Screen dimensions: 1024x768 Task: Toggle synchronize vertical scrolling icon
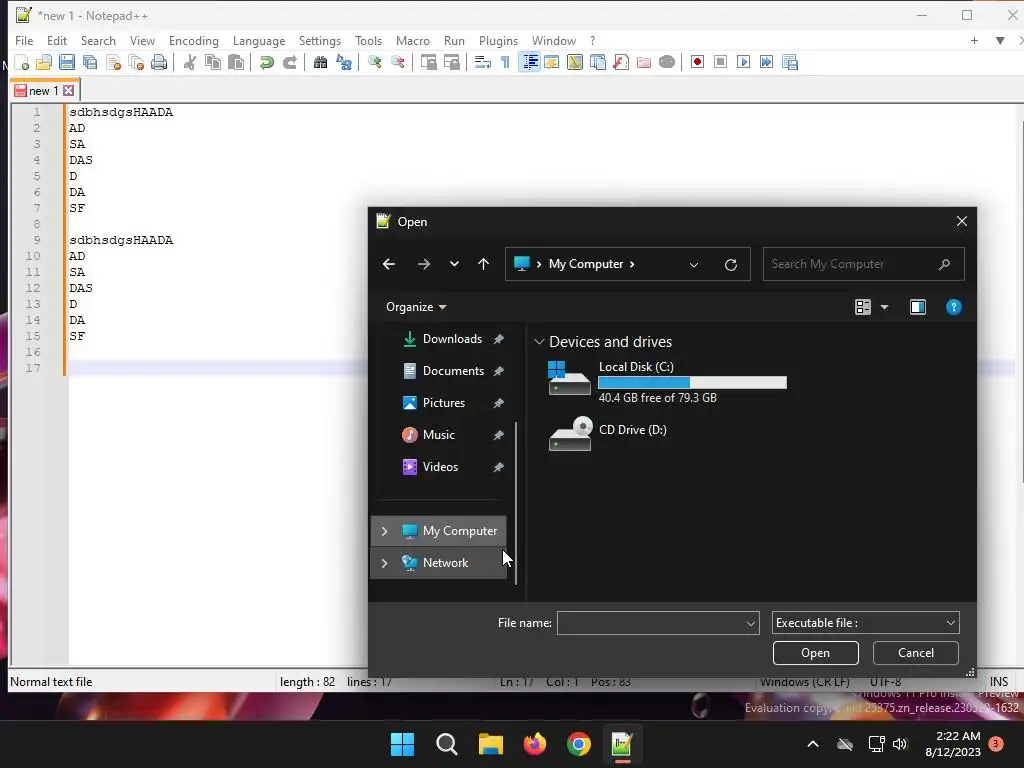428,63
